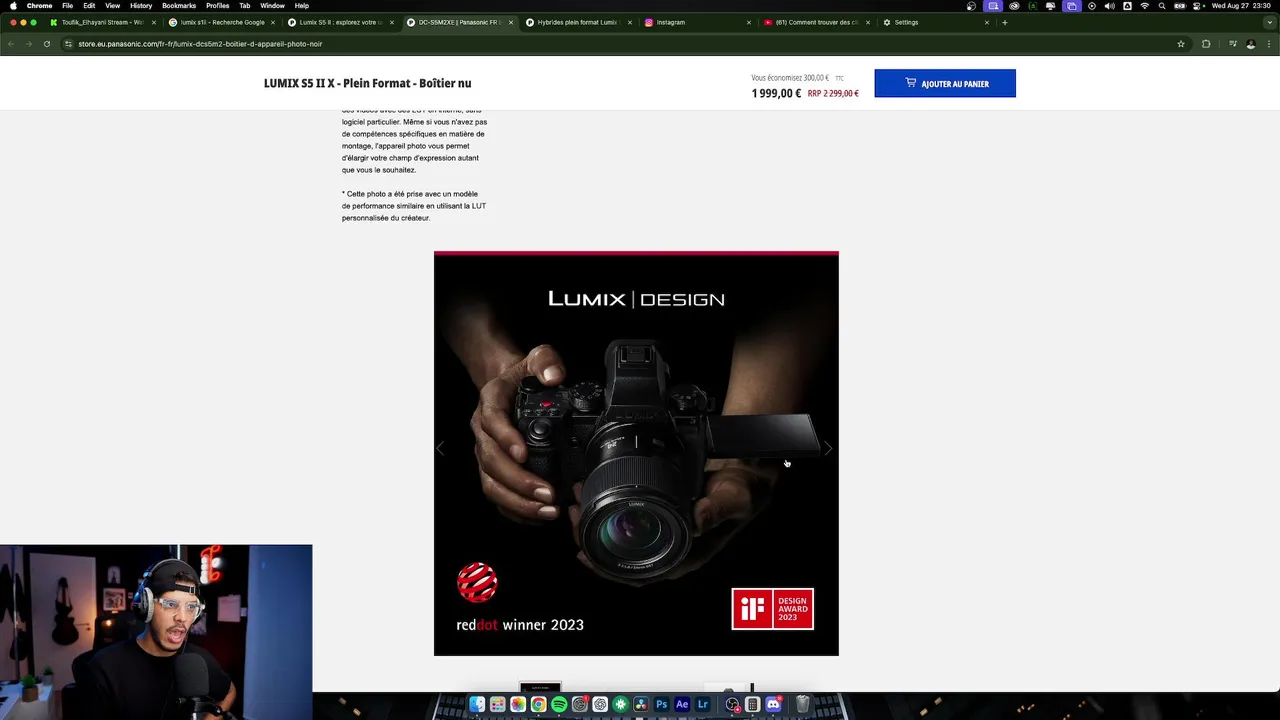Viewport: 1280px width, 720px height.
Task: Click Ajouter au panier button
Action: [945, 83]
